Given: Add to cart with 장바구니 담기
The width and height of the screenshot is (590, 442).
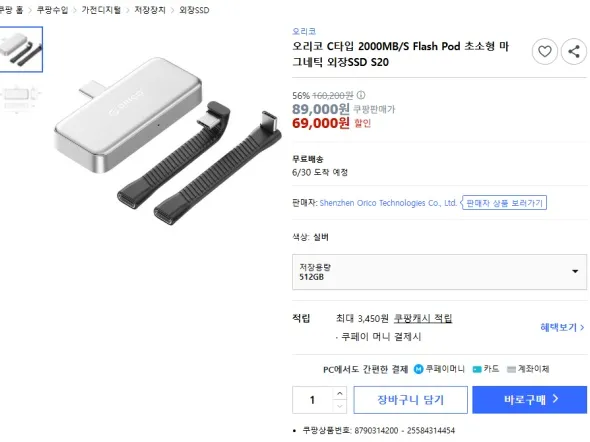Looking at the screenshot, I should (x=411, y=399).
